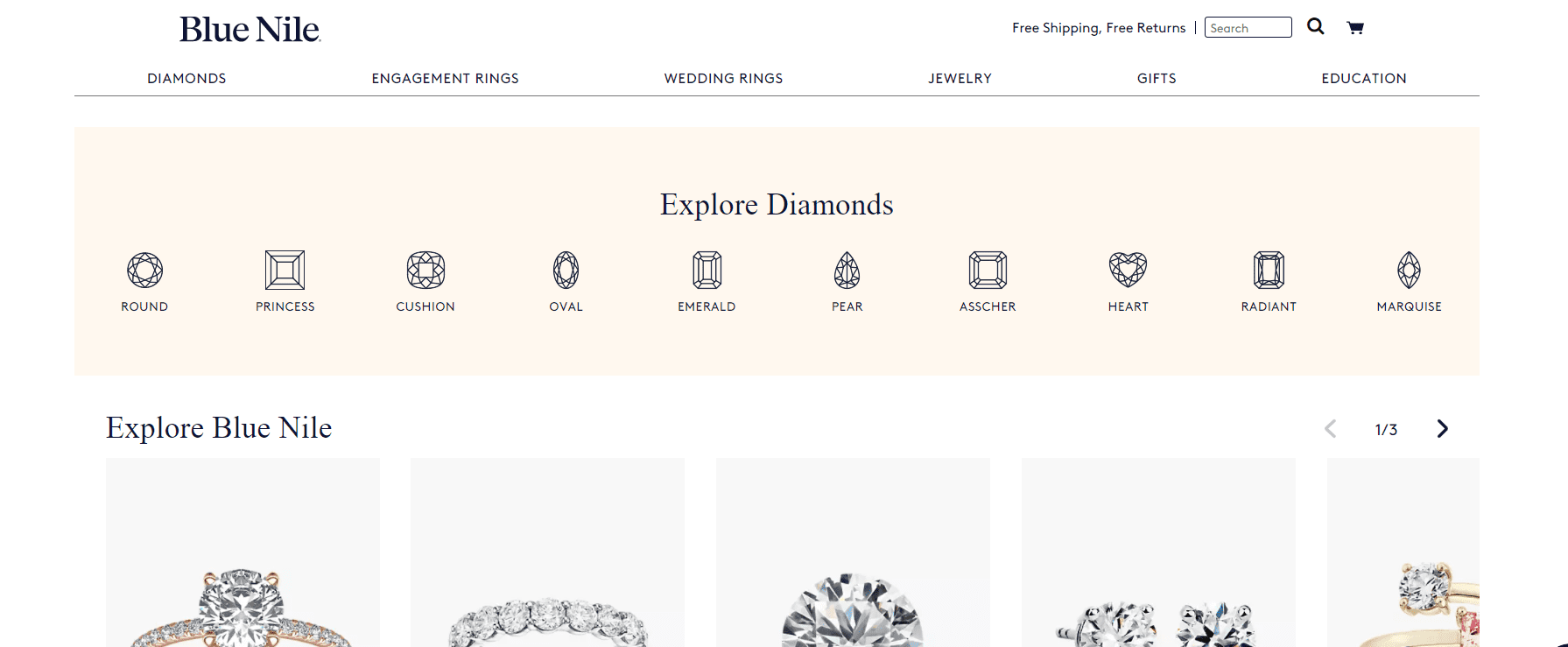Open the Diamonds menu
The height and width of the screenshot is (647, 1568).
click(x=186, y=78)
